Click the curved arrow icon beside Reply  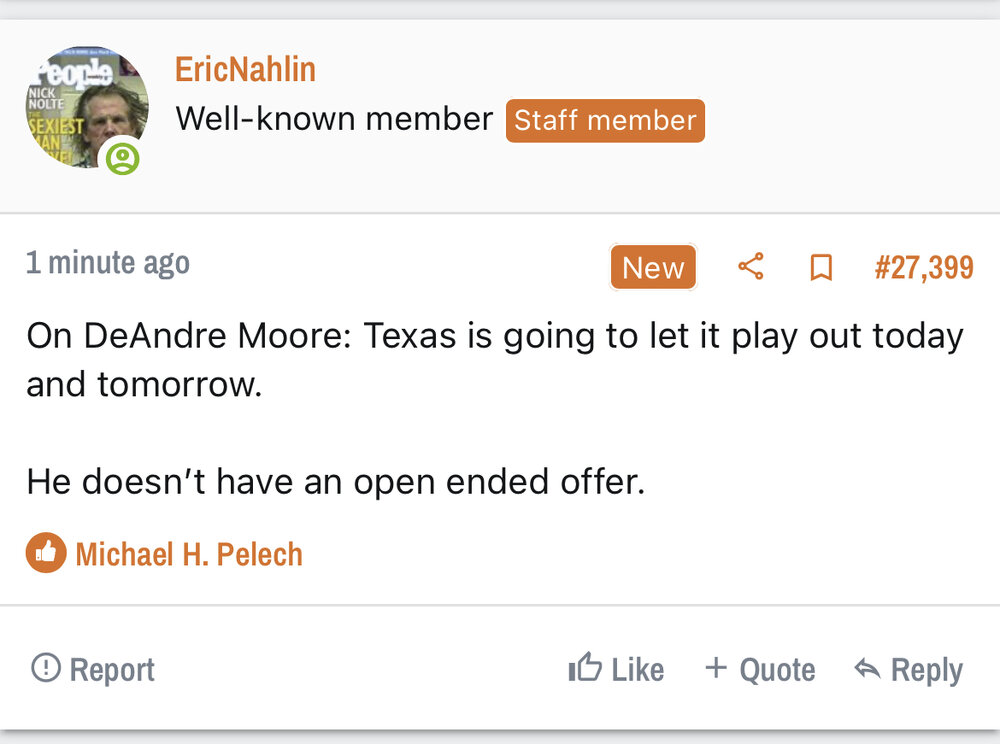point(867,669)
